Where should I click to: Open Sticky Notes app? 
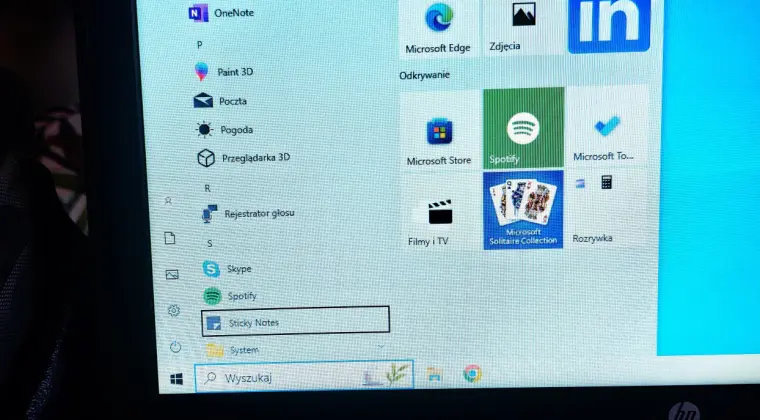[x=295, y=322]
